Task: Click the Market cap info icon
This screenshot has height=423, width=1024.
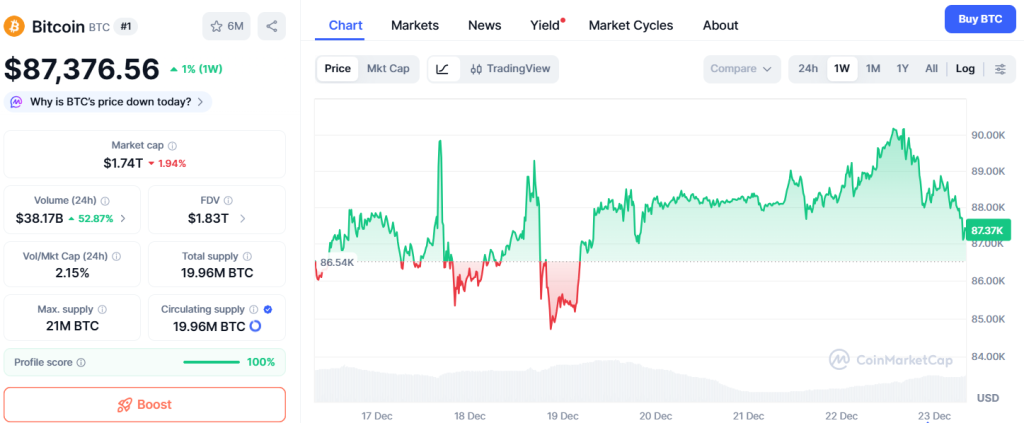Action: 172,146
